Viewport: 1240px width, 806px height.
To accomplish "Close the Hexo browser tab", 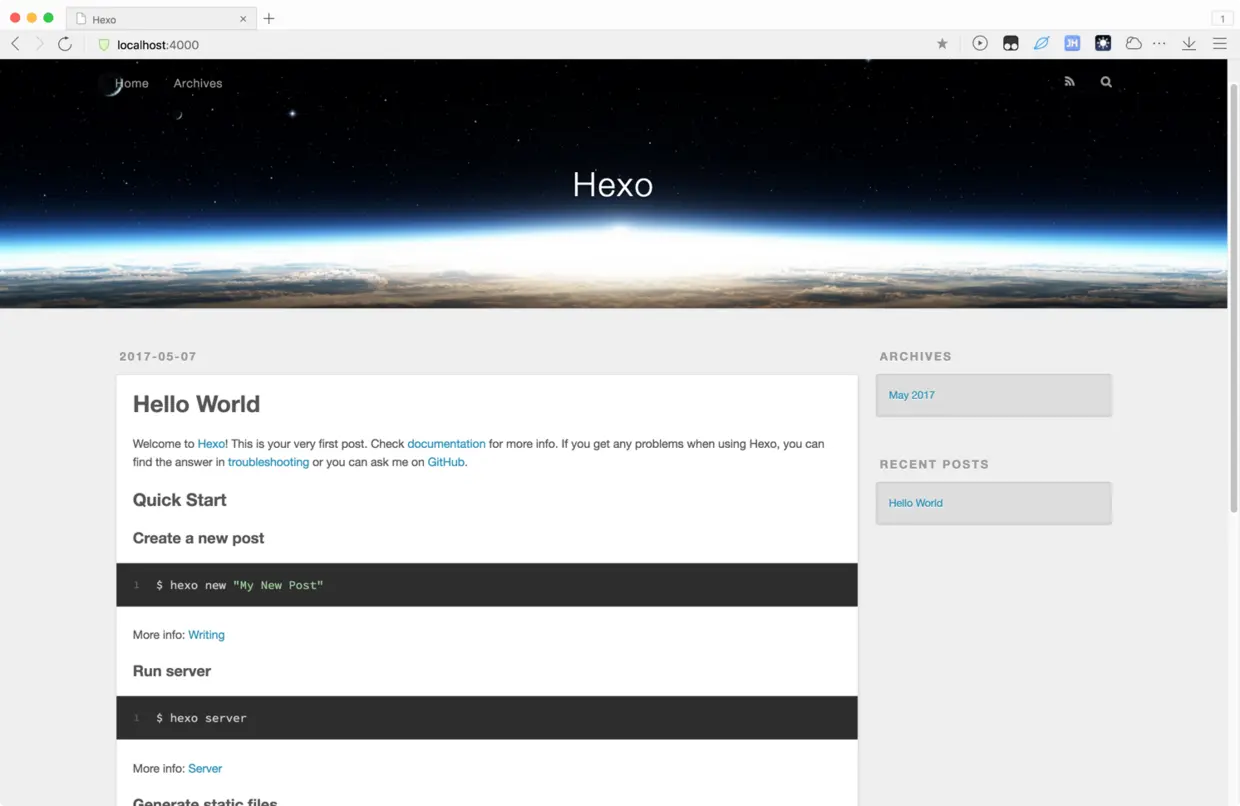I will pyautogui.click(x=243, y=19).
